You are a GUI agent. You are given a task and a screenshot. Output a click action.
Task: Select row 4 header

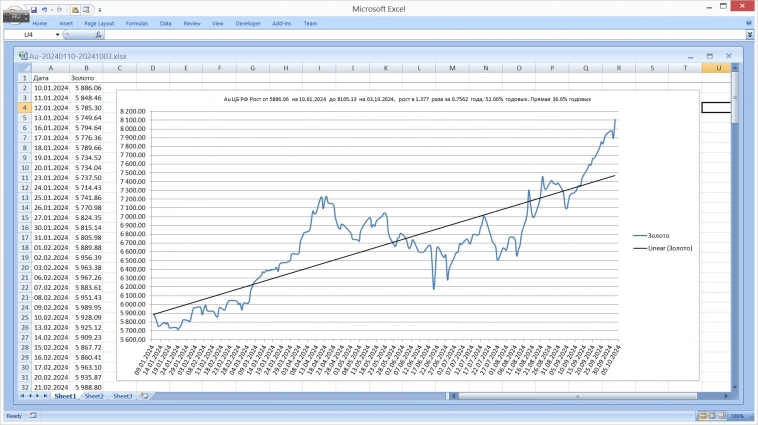(25, 108)
